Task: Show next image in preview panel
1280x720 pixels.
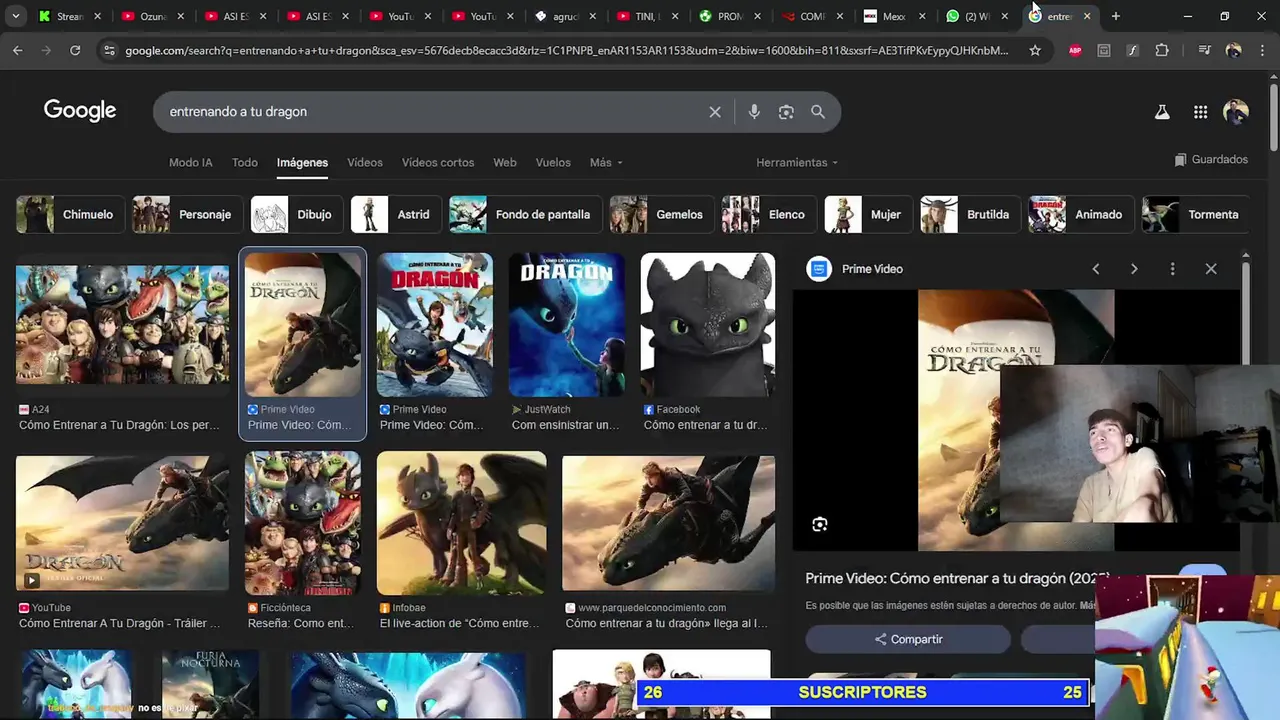Action: point(1134,269)
